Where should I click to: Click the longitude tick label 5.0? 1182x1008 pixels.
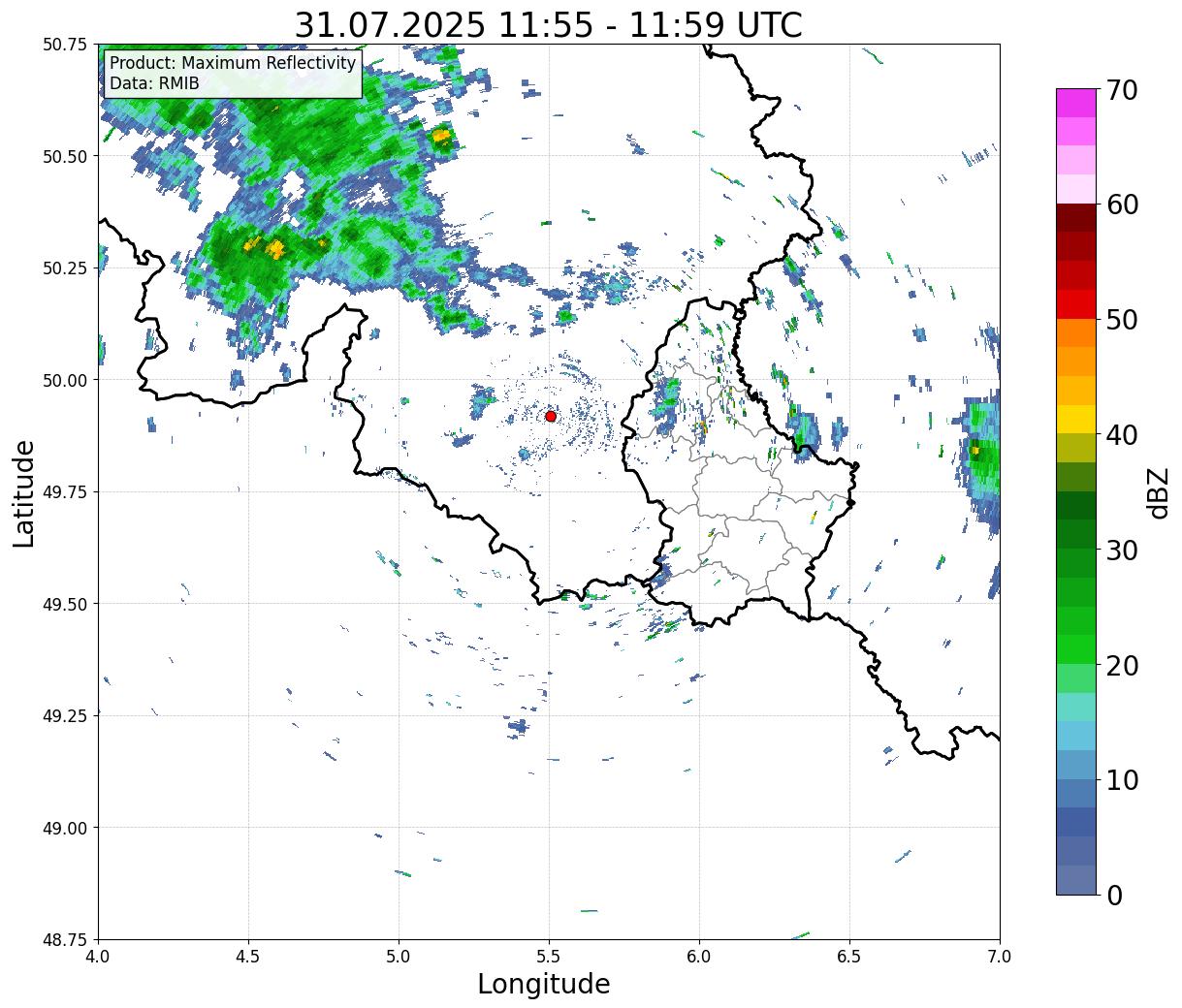click(399, 957)
